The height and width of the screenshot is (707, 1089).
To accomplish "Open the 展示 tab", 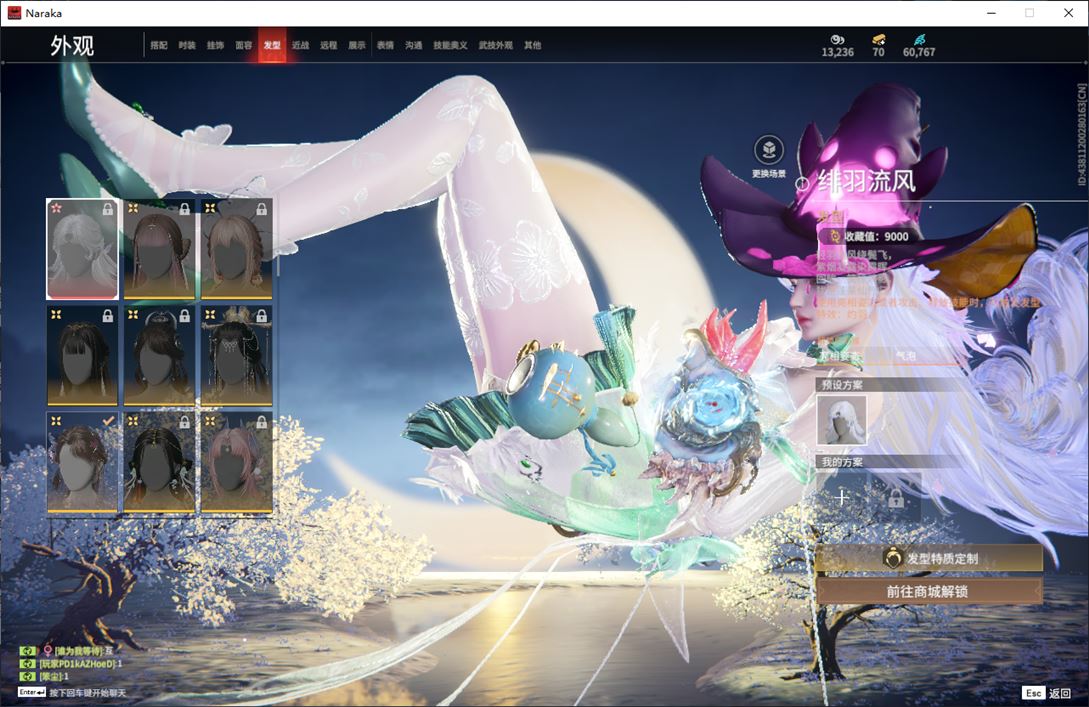I will [x=357, y=45].
